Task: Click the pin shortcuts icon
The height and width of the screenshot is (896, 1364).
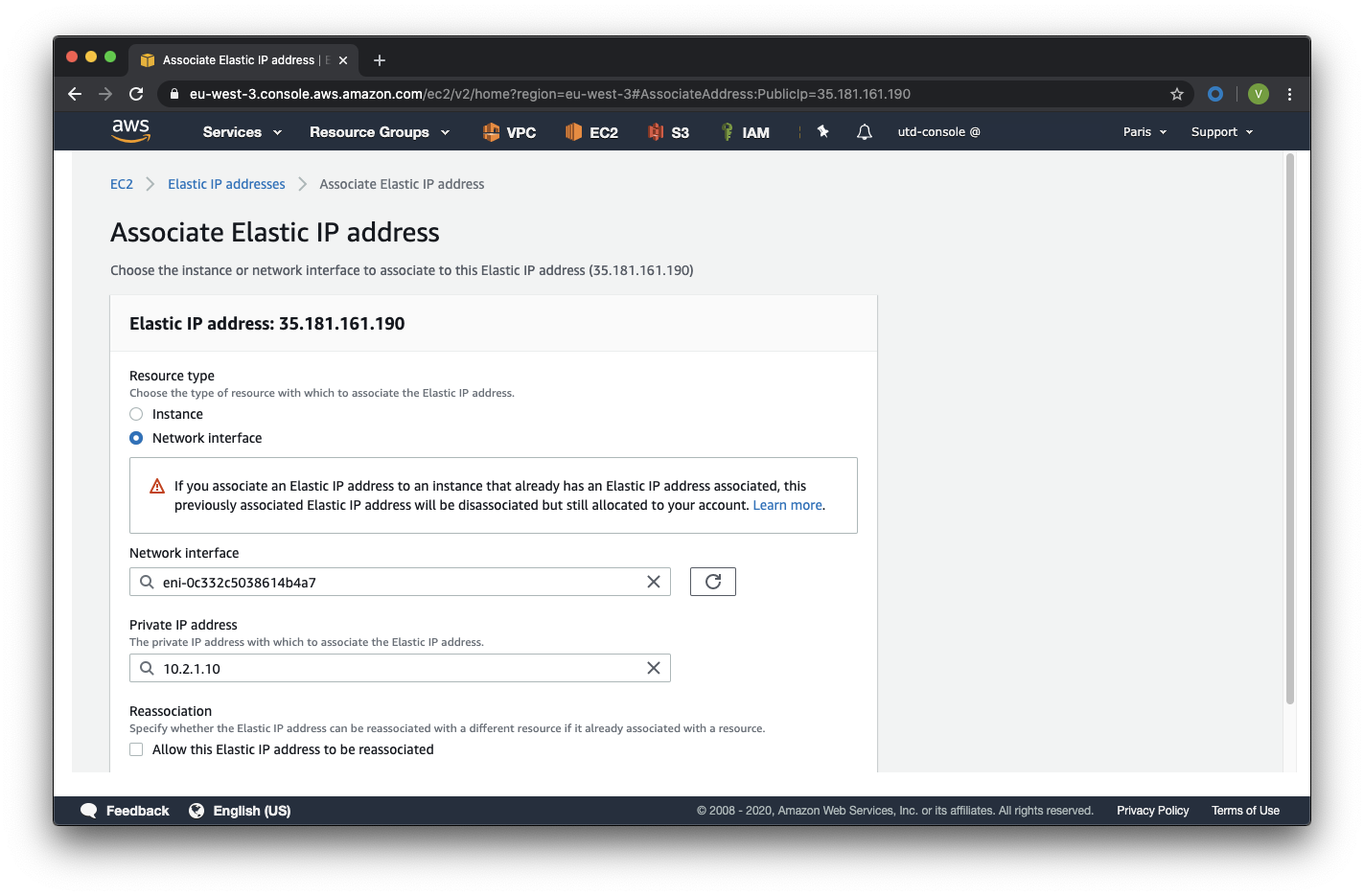Action: coord(822,131)
